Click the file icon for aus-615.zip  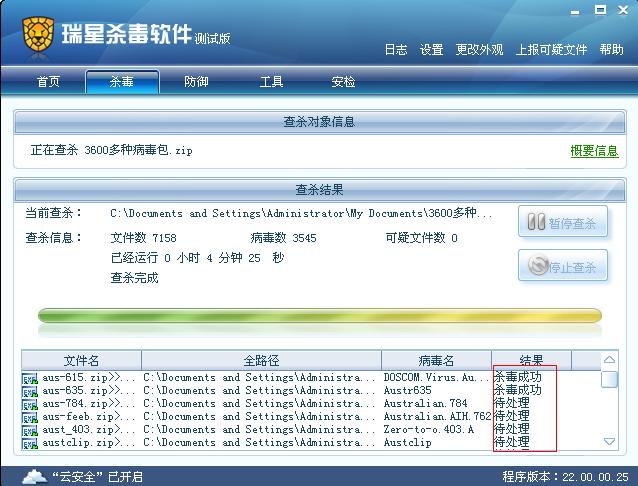(x=30, y=379)
